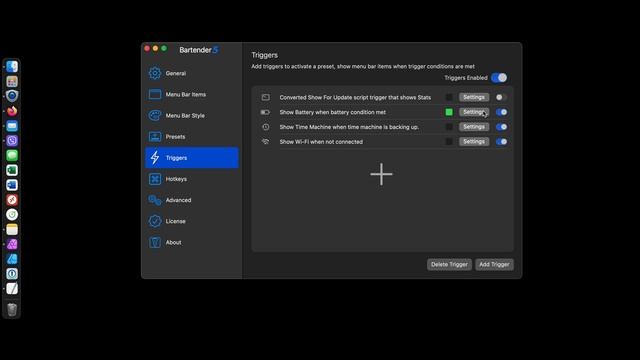Disable the Show Time Machine trigger switch

tap(501, 127)
